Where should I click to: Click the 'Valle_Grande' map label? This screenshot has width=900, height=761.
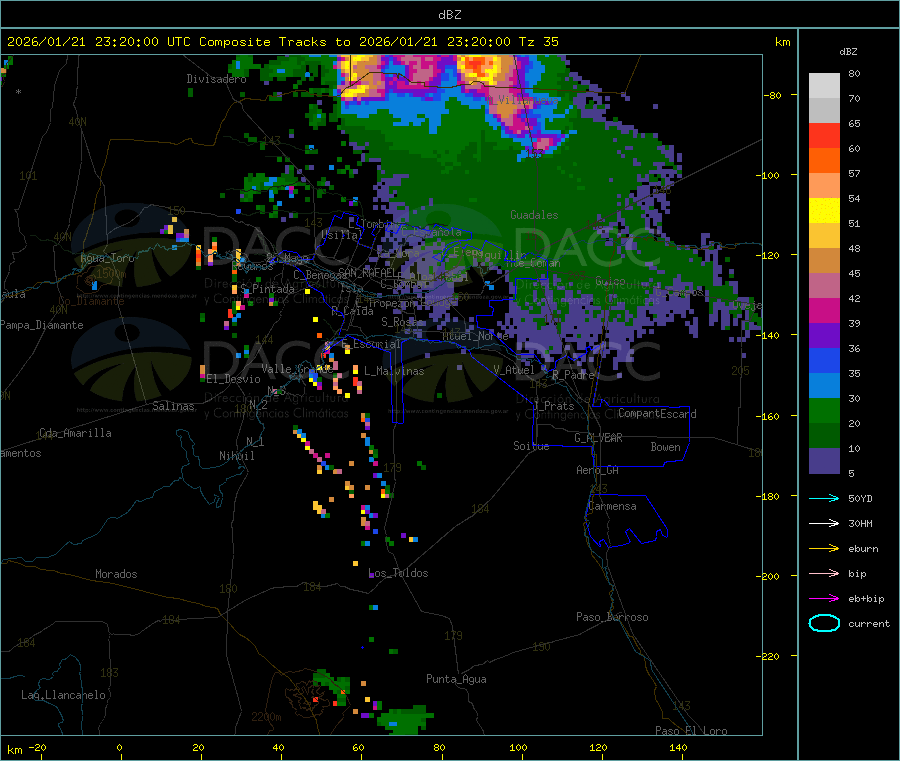297,369
